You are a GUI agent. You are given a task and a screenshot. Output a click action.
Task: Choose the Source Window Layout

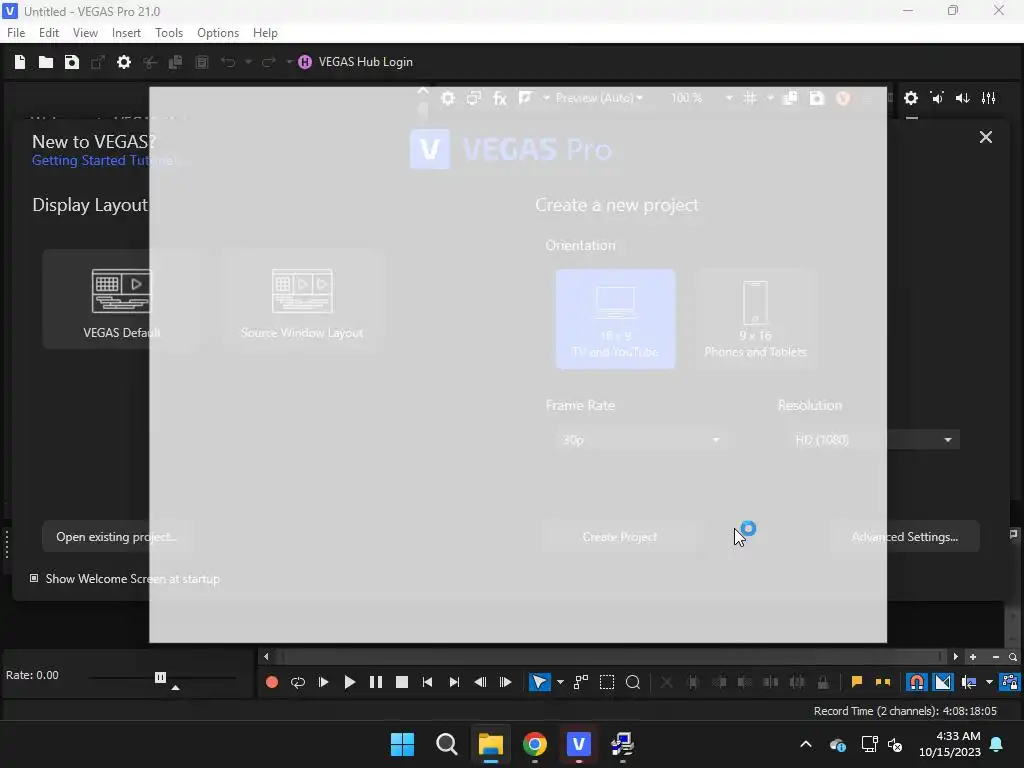coord(302,299)
